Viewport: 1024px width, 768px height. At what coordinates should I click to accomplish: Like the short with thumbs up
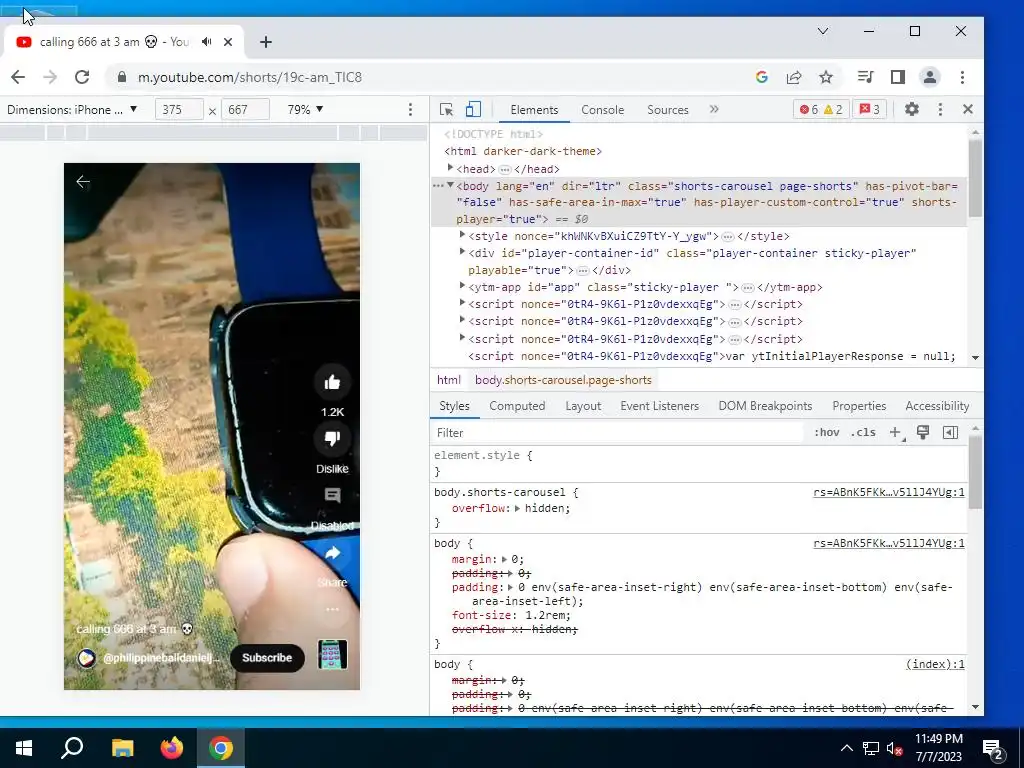[x=332, y=383]
